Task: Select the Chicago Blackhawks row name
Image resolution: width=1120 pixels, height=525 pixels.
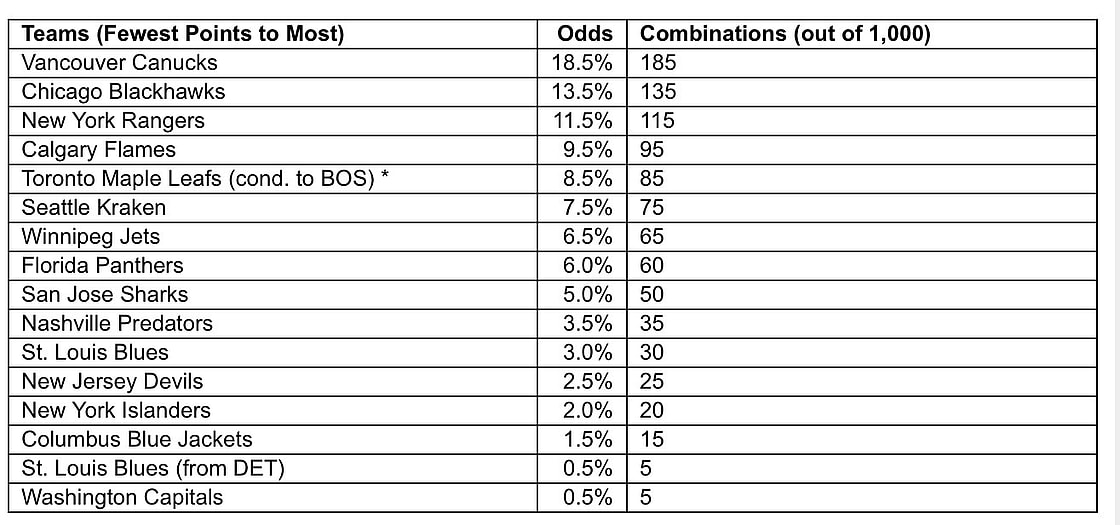Action: [x=124, y=92]
